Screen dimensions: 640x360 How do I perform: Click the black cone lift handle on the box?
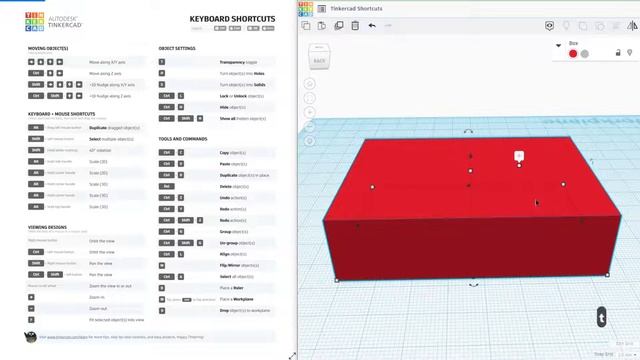470,156
